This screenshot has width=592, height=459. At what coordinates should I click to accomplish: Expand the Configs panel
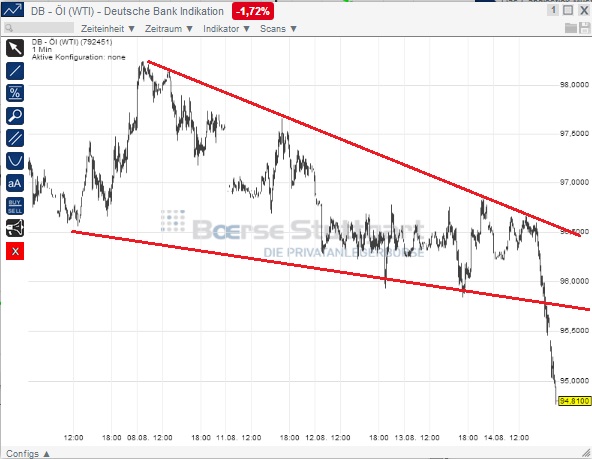point(28,453)
